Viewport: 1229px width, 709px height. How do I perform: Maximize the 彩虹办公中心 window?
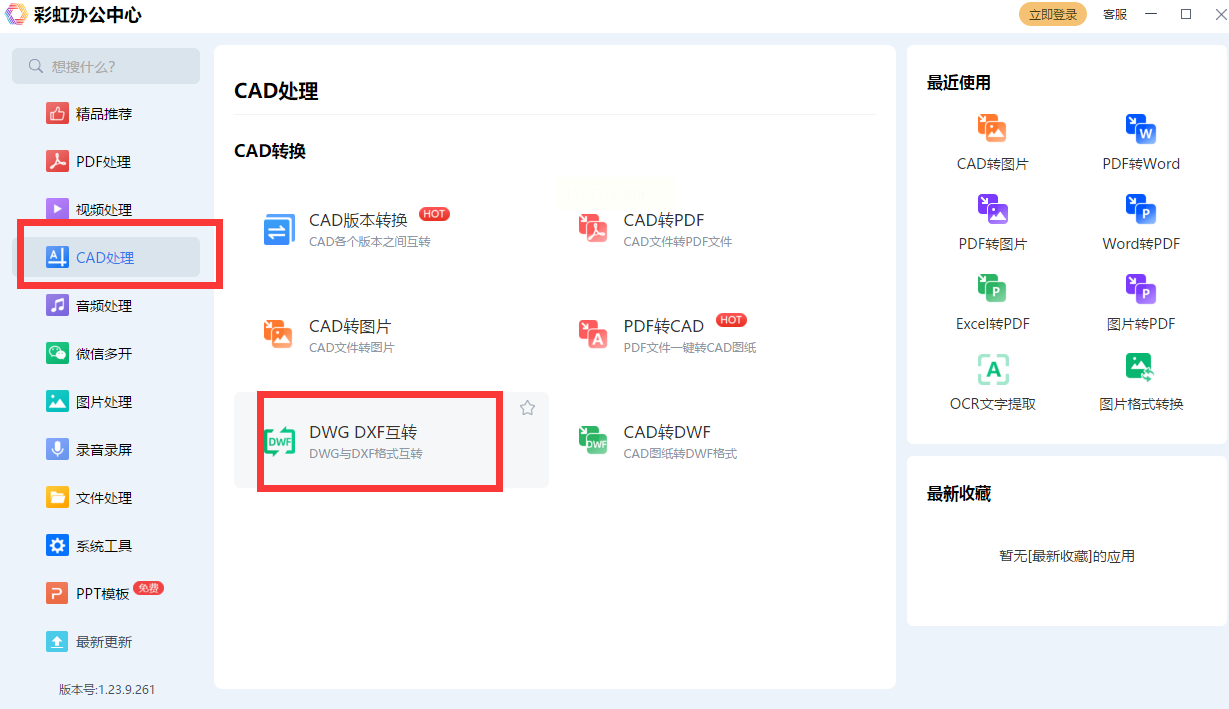(x=1186, y=14)
